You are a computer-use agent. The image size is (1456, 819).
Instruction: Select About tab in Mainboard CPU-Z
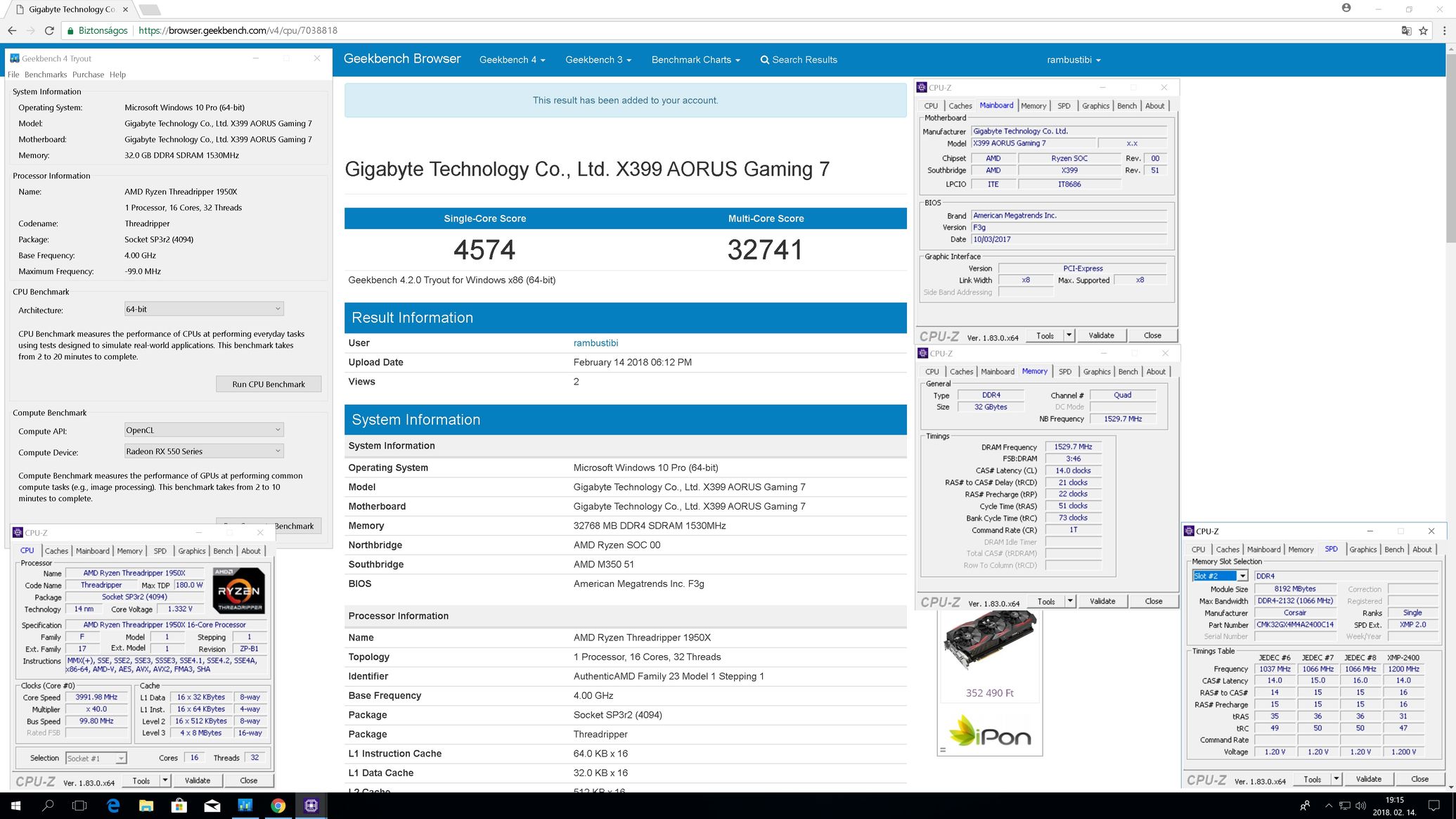(1154, 106)
